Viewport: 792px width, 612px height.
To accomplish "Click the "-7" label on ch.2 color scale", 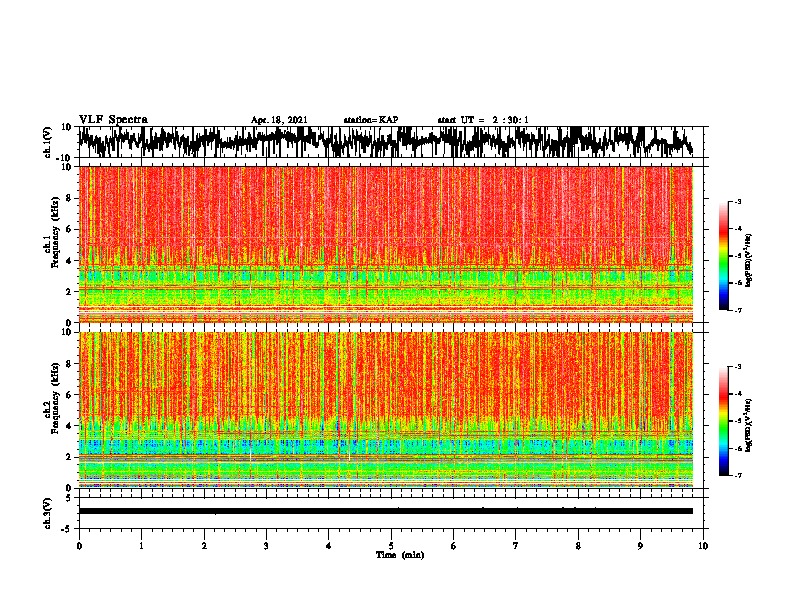I will pos(737,475).
